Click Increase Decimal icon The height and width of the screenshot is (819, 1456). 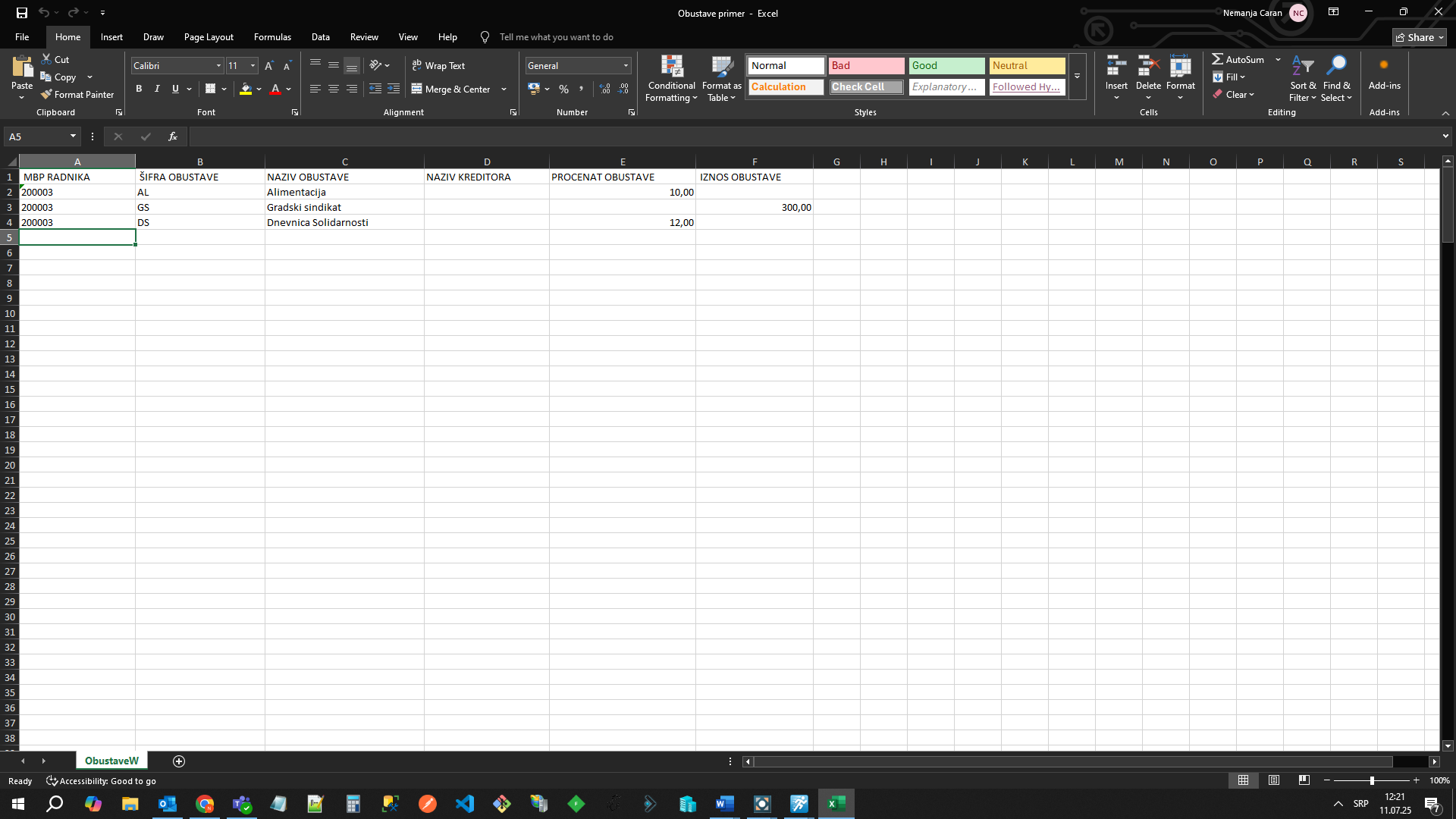pos(604,89)
